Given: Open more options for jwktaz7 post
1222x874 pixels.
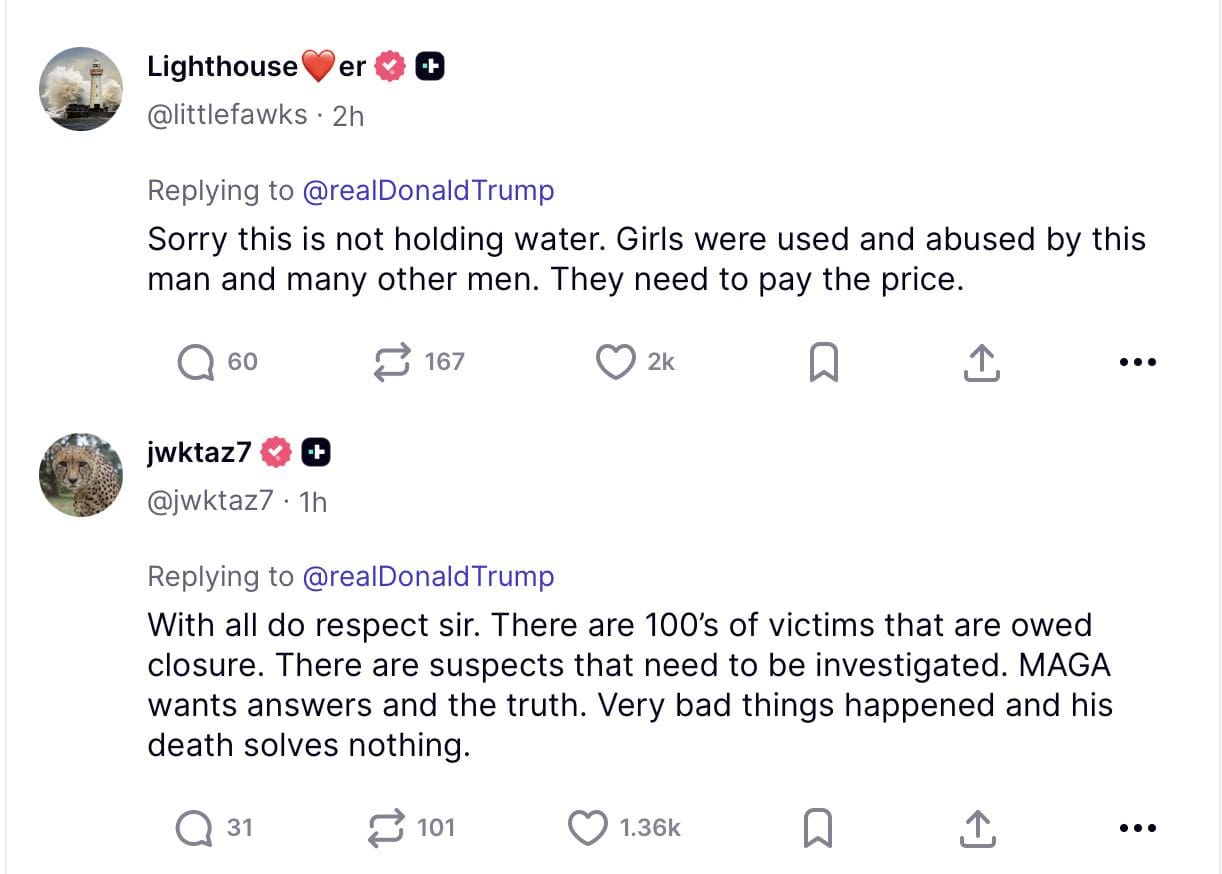Looking at the screenshot, I should 1138,828.
